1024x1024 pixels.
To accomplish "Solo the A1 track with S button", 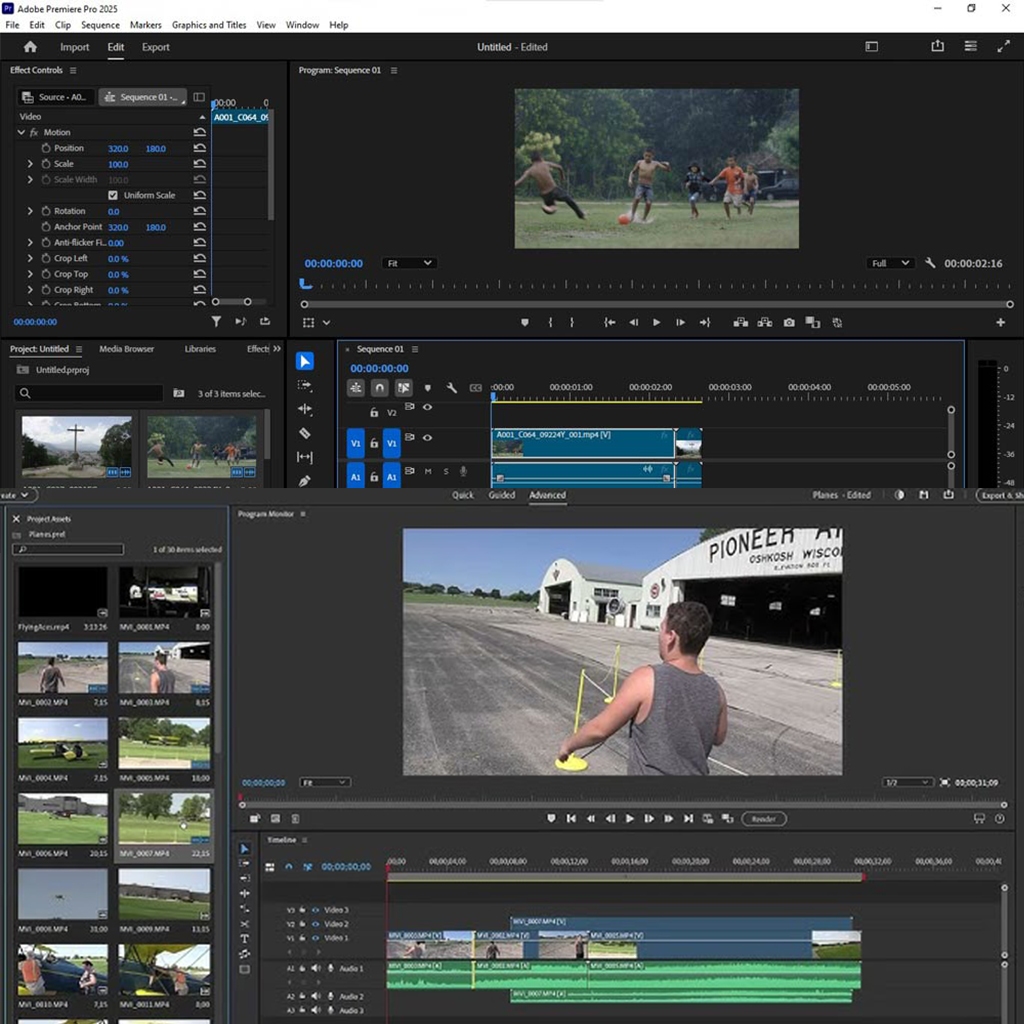I will pos(446,472).
